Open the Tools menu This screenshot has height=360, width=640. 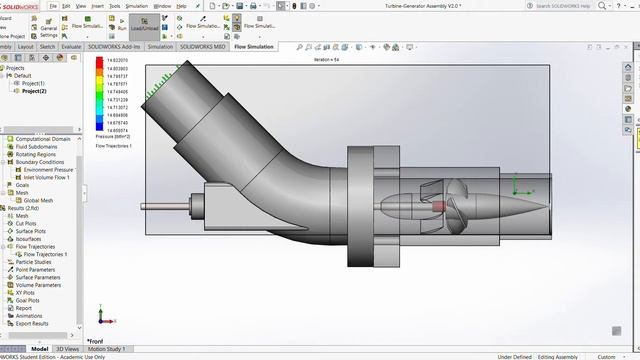[115, 6]
